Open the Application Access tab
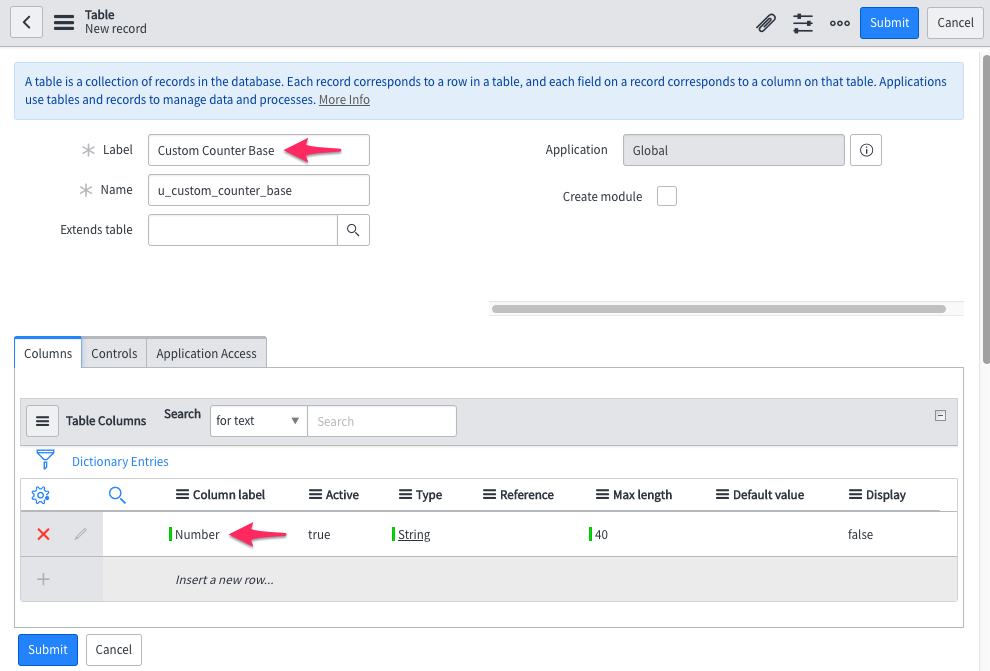This screenshot has height=671, width=990. pyautogui.click(x=206, y=352)
